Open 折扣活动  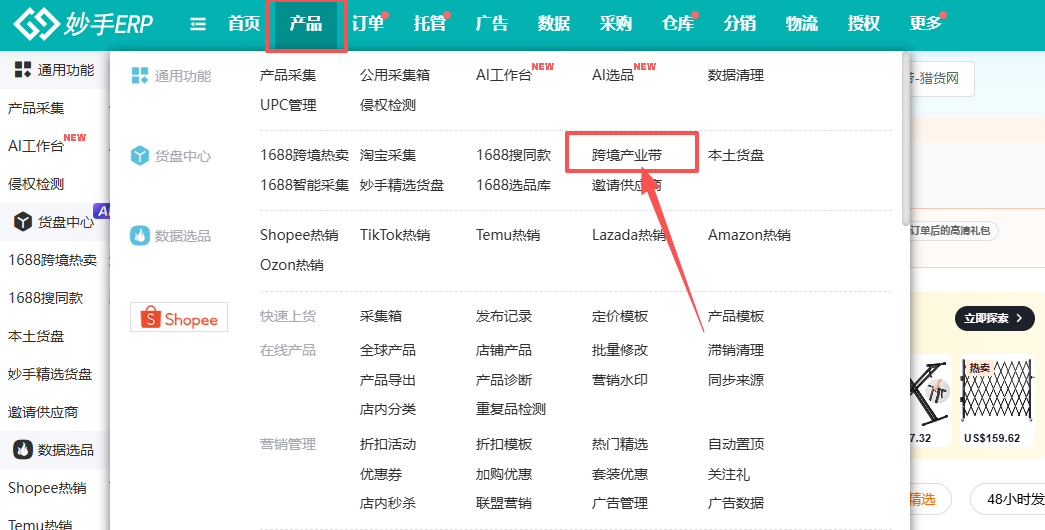point(388,444)
